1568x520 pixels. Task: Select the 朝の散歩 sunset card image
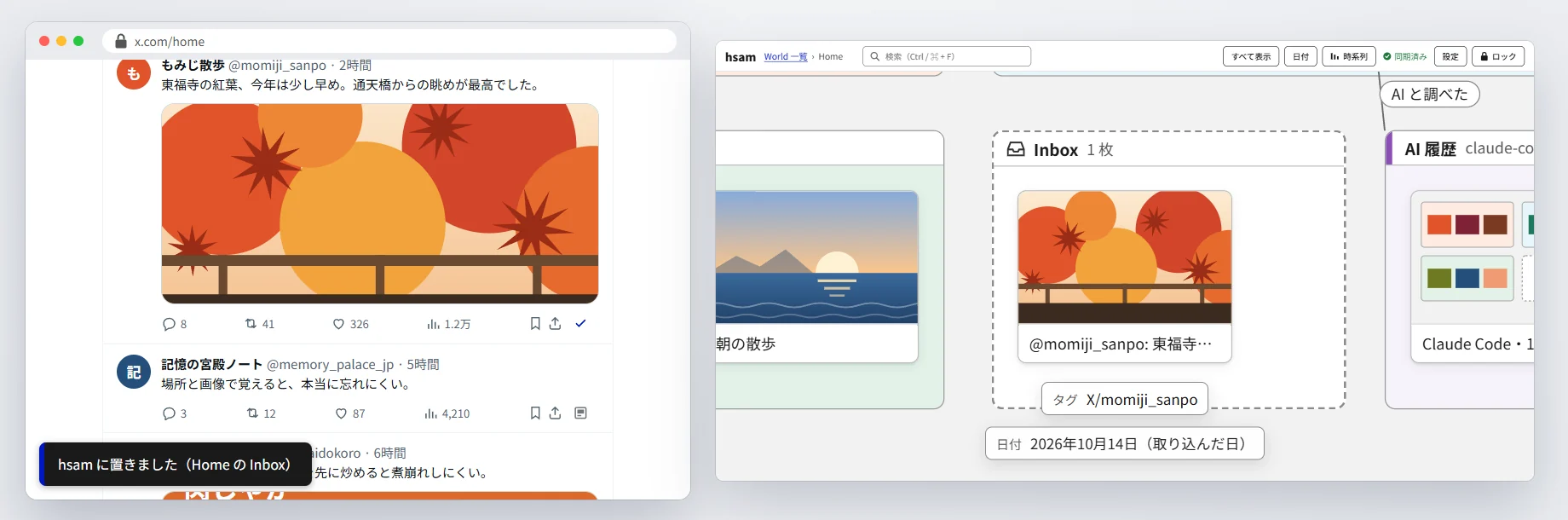coord(816,257)
